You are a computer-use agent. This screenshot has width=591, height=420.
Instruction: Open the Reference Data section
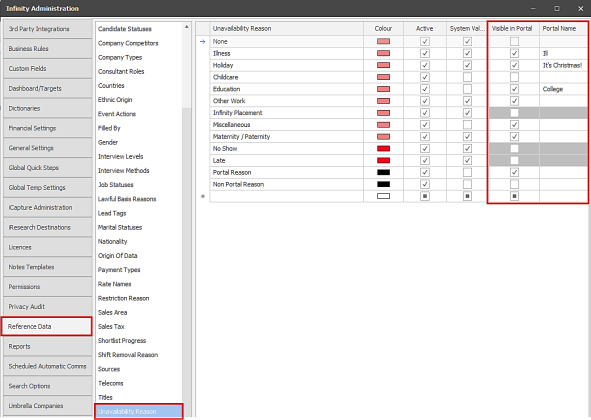pyautogui.click(x=47, y=326)
